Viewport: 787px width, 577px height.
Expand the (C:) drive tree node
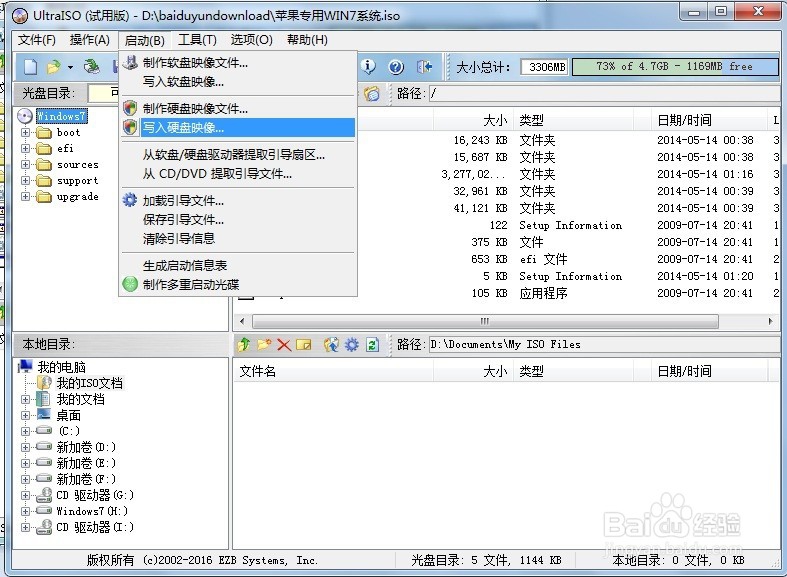click(25, 431)
